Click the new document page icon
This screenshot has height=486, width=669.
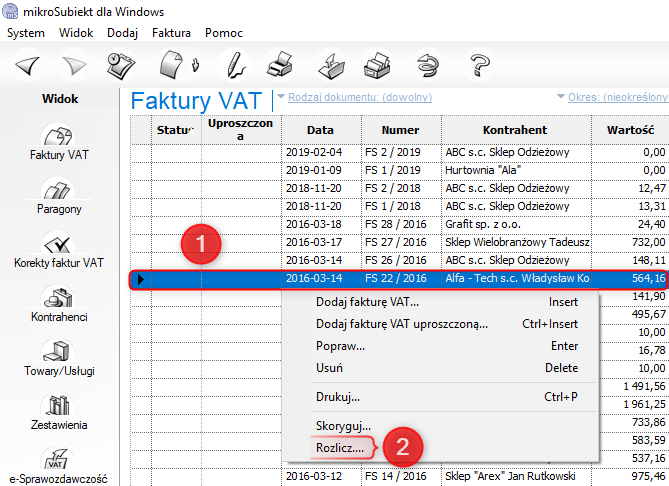click(172, 65)
